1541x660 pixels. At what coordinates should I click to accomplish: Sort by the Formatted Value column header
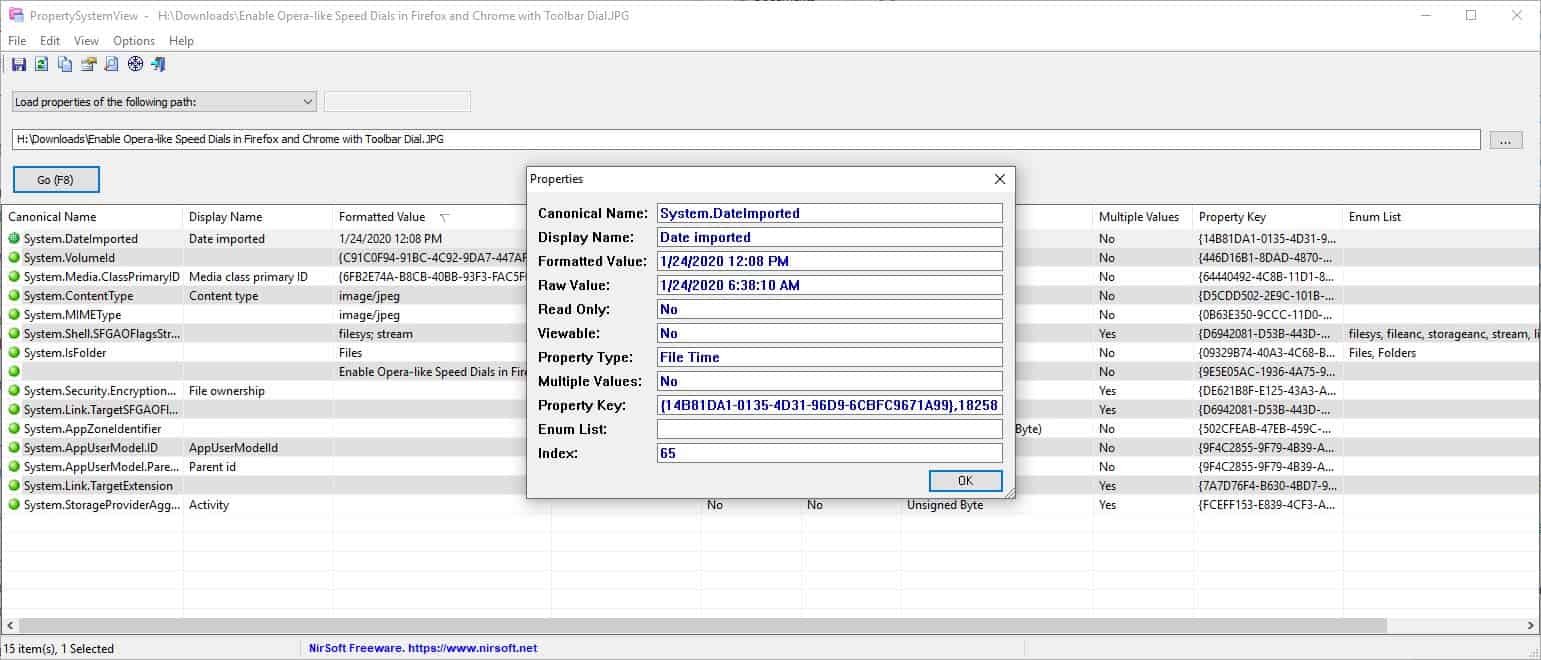(383, 216)
